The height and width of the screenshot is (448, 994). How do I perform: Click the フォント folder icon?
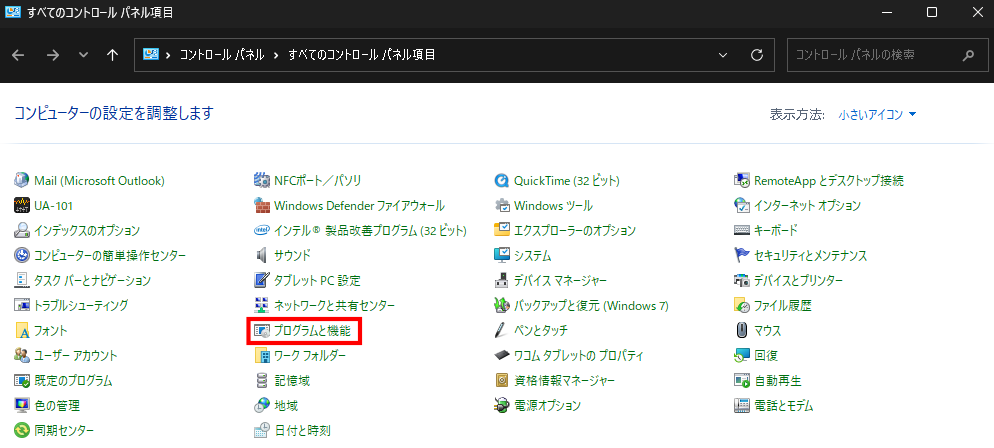pyautogui.click(x=22, y=330)
